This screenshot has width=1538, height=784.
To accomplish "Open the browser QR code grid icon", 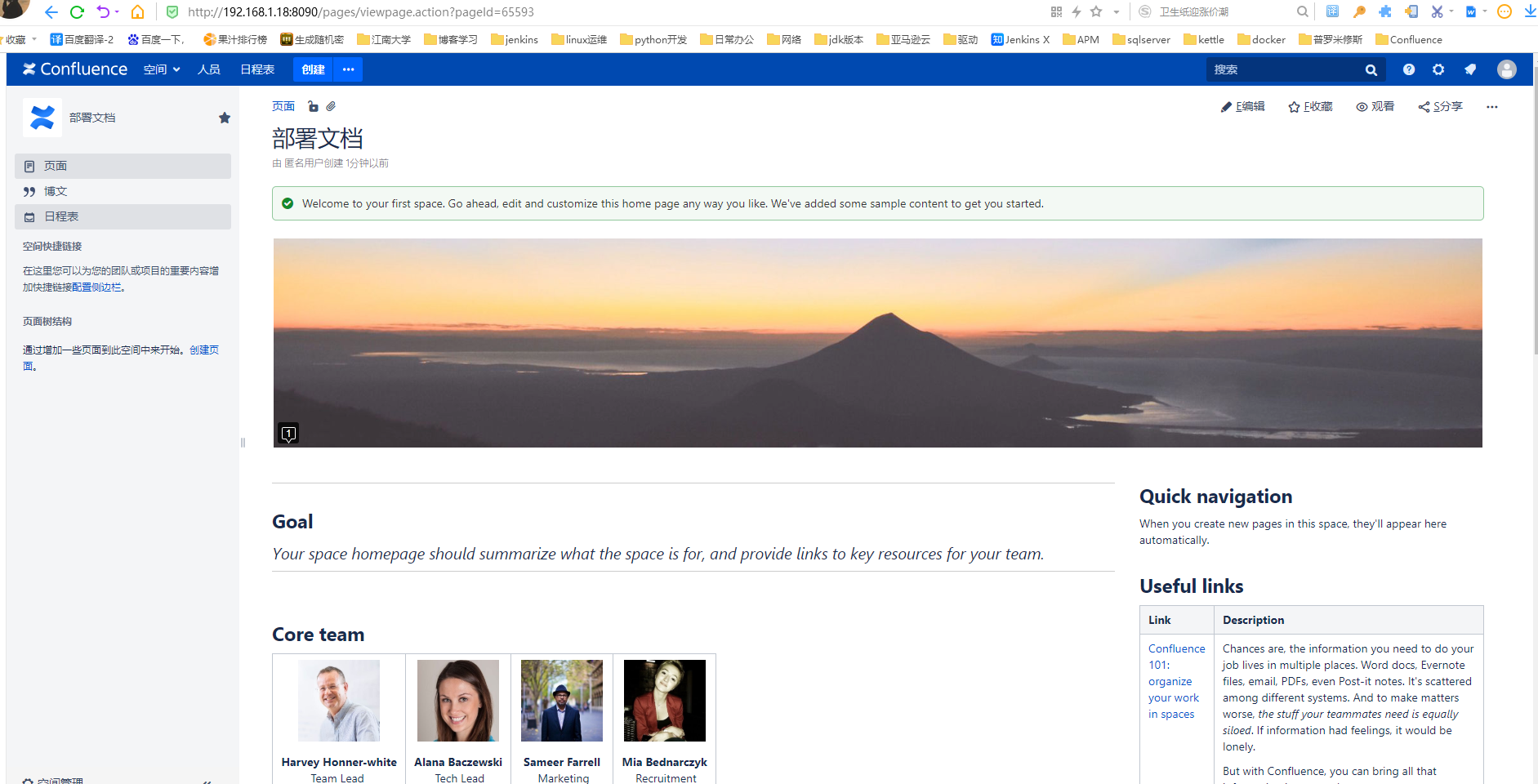I will (1056, 11).
